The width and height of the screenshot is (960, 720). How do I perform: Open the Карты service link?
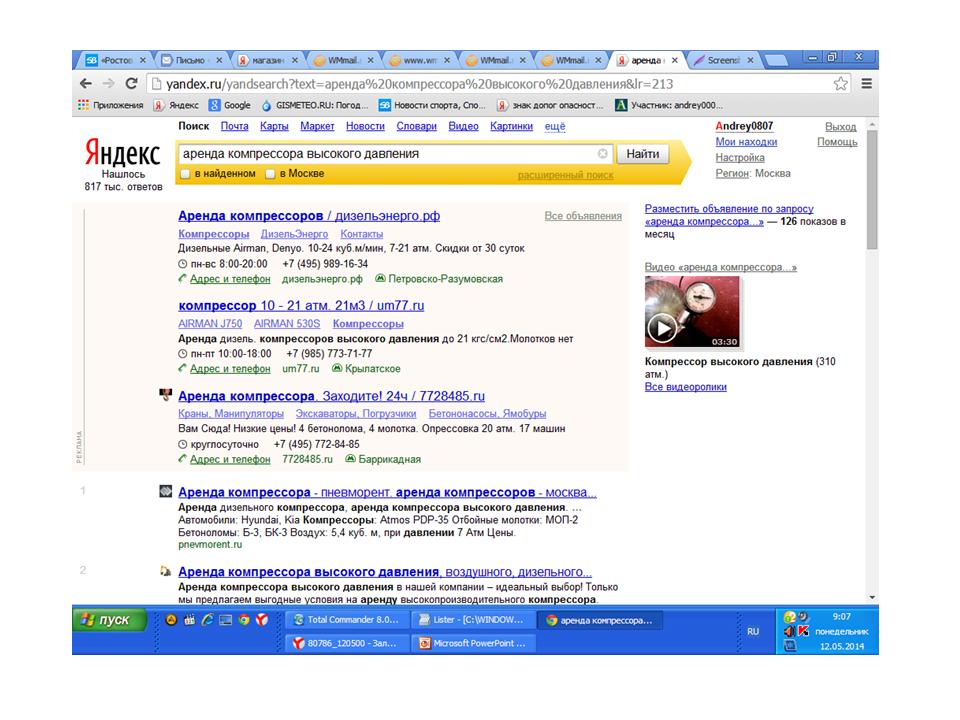click(x=274, y=126)
